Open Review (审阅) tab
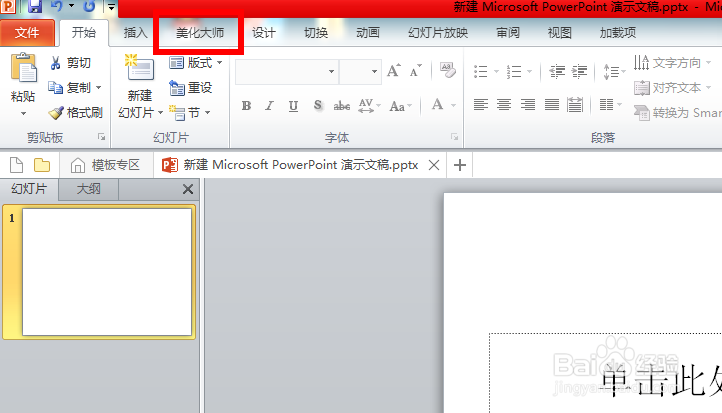 pos(508,33)
